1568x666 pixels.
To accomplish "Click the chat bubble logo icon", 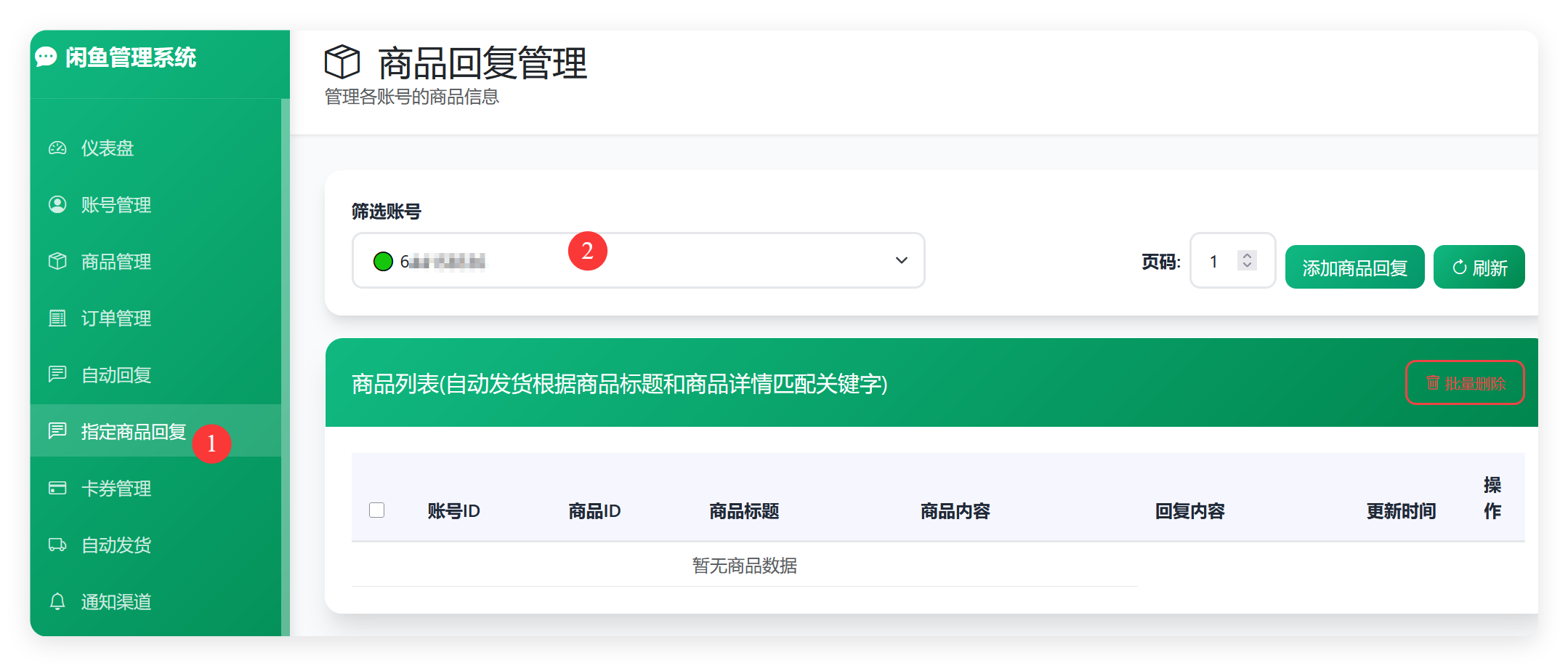I will [x=46, y=57].
